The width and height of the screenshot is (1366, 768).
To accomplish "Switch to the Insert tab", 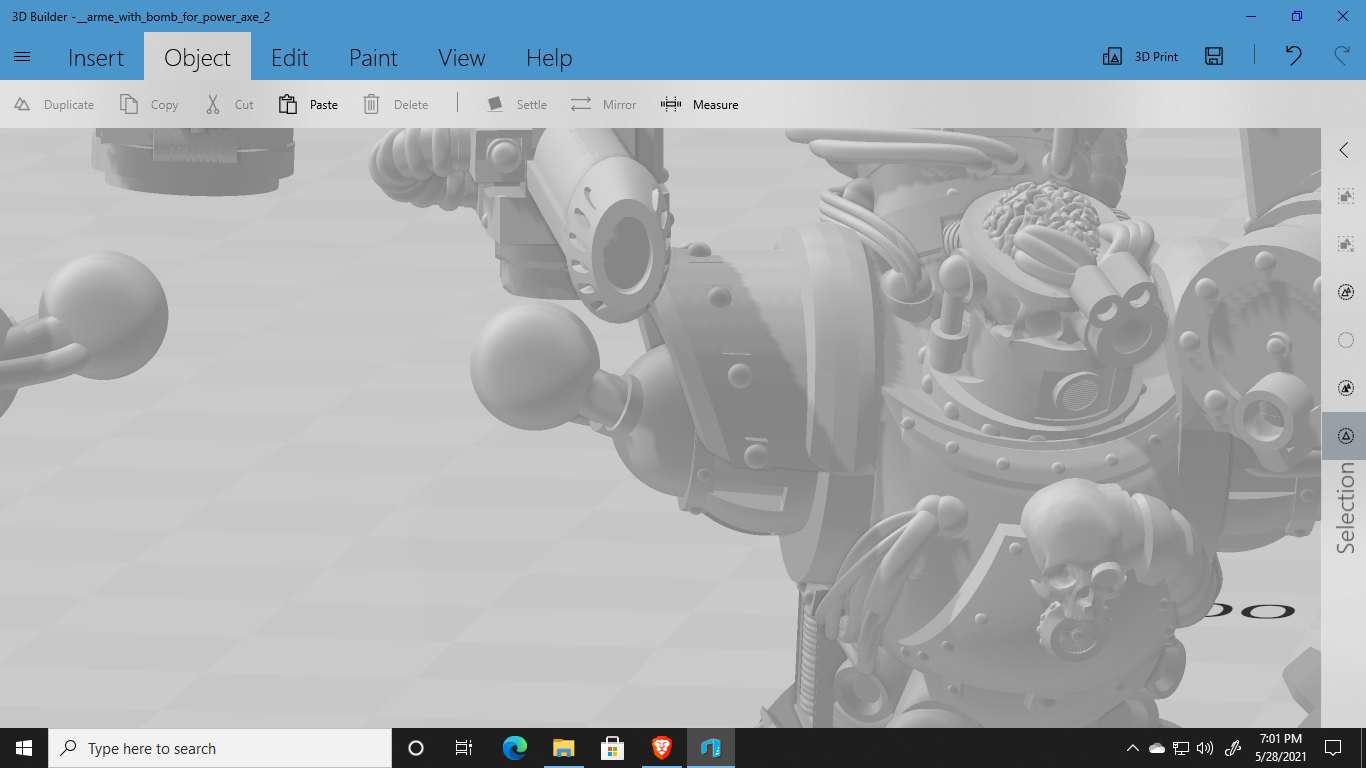I will point(96,58).
